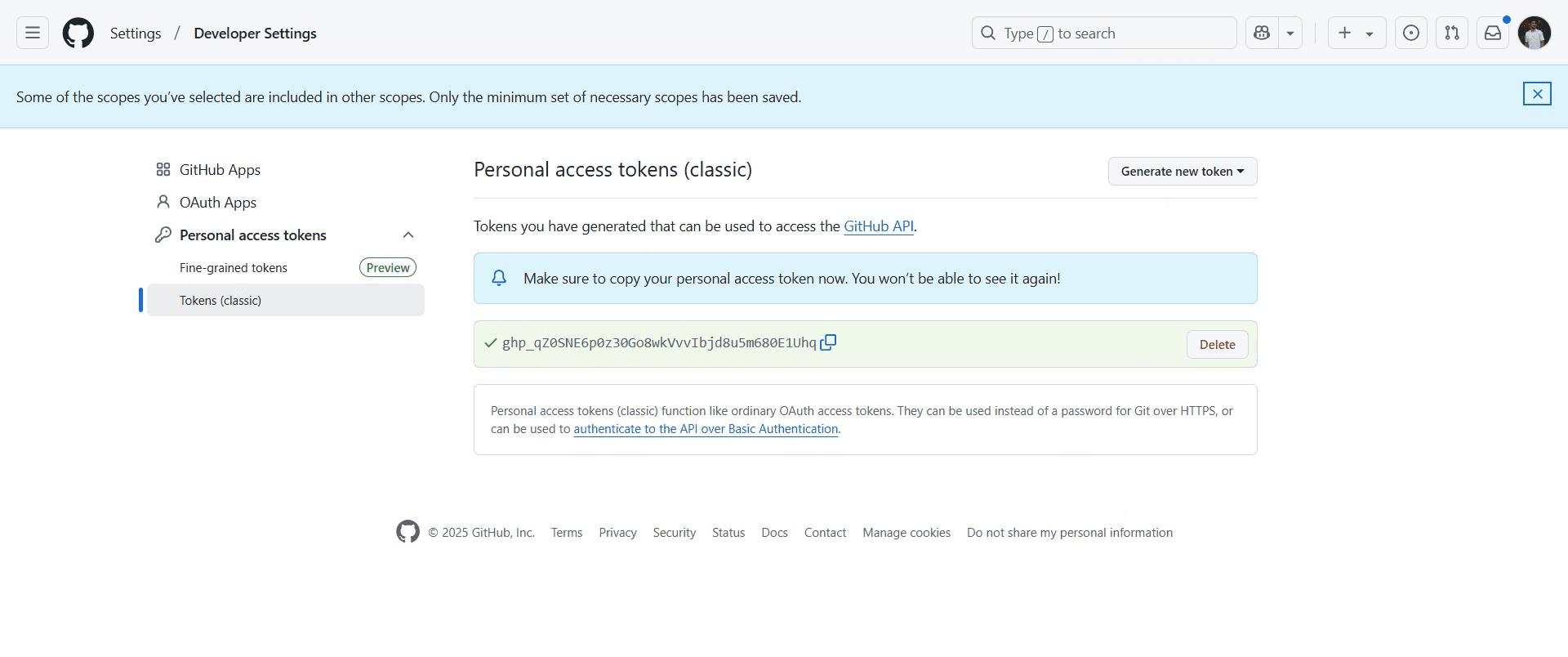Open the Basic Authentication docs link
Screen dimensions: 1568x657
(706, 429)
